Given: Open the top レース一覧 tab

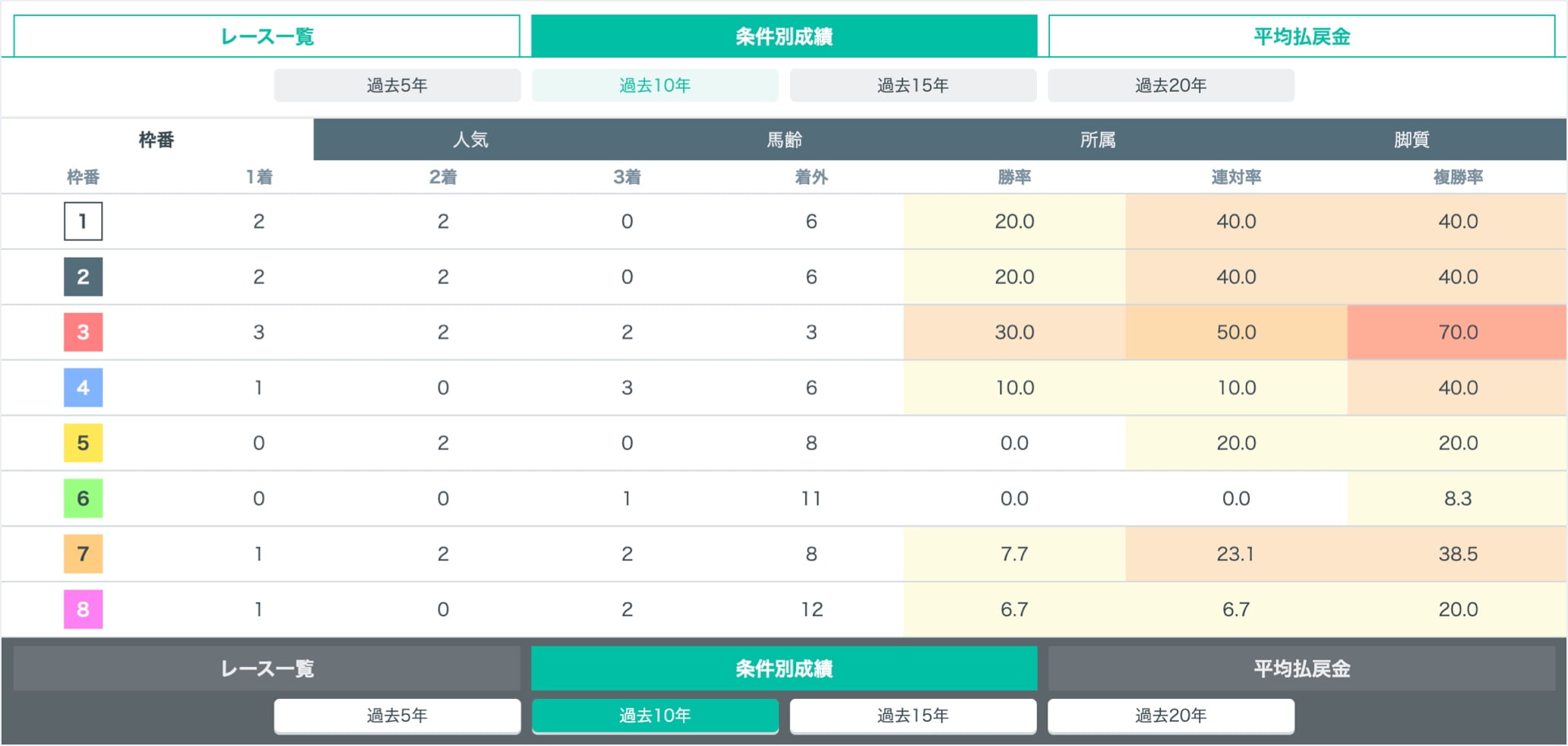Looking at the screenshot, I should coord(267,36).
